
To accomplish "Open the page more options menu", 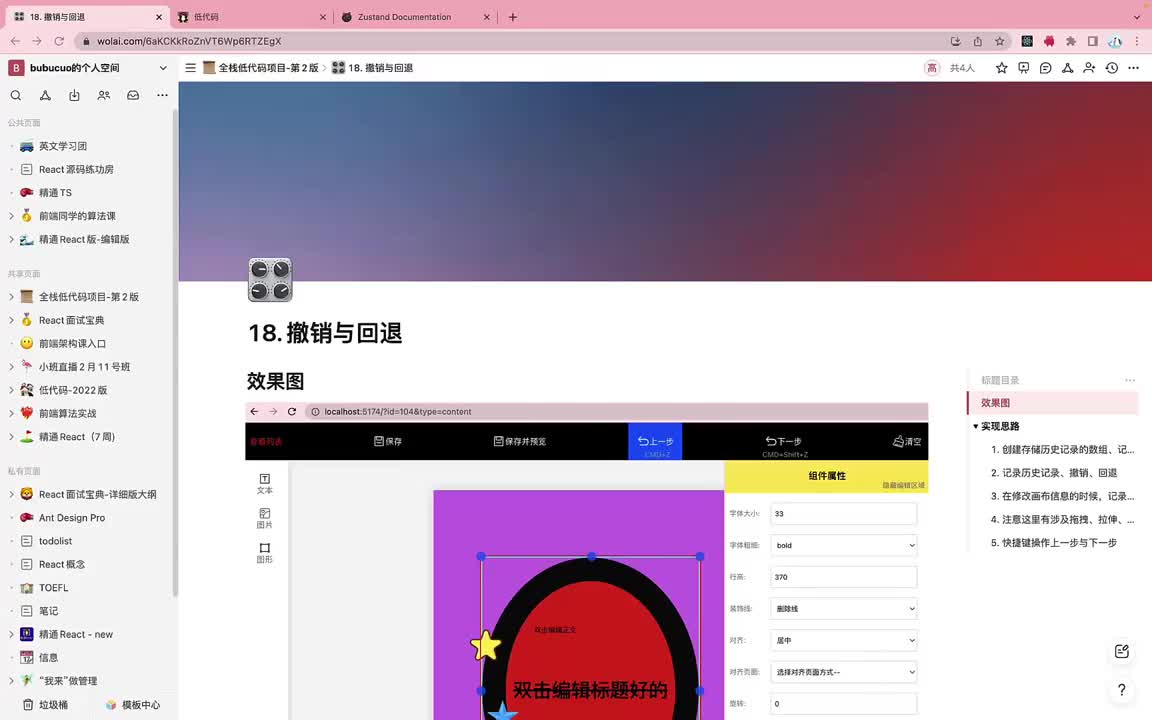I will pyautogui.click(x=1134, y=68).
